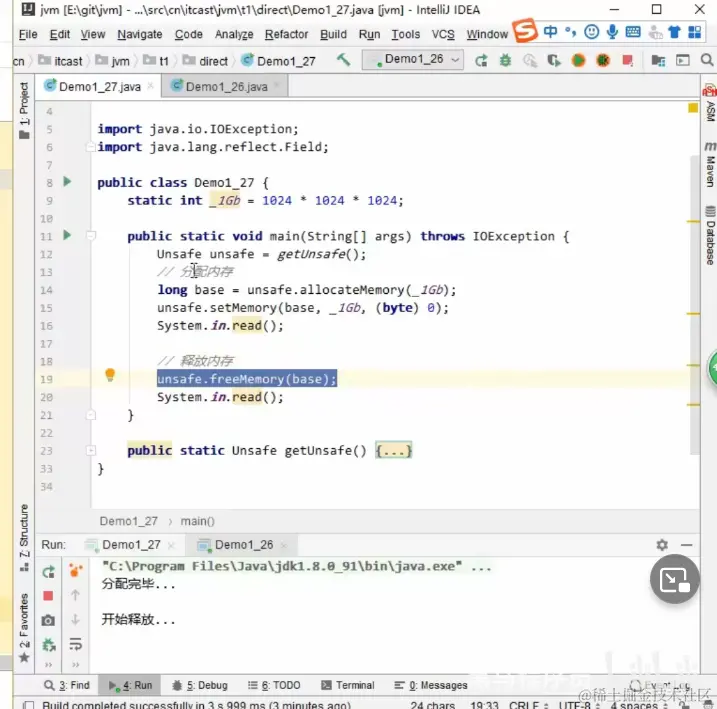This screenshot has height=709, width=717.
Task: Close the Demo1_26 run tab
Action: [284, 545]
